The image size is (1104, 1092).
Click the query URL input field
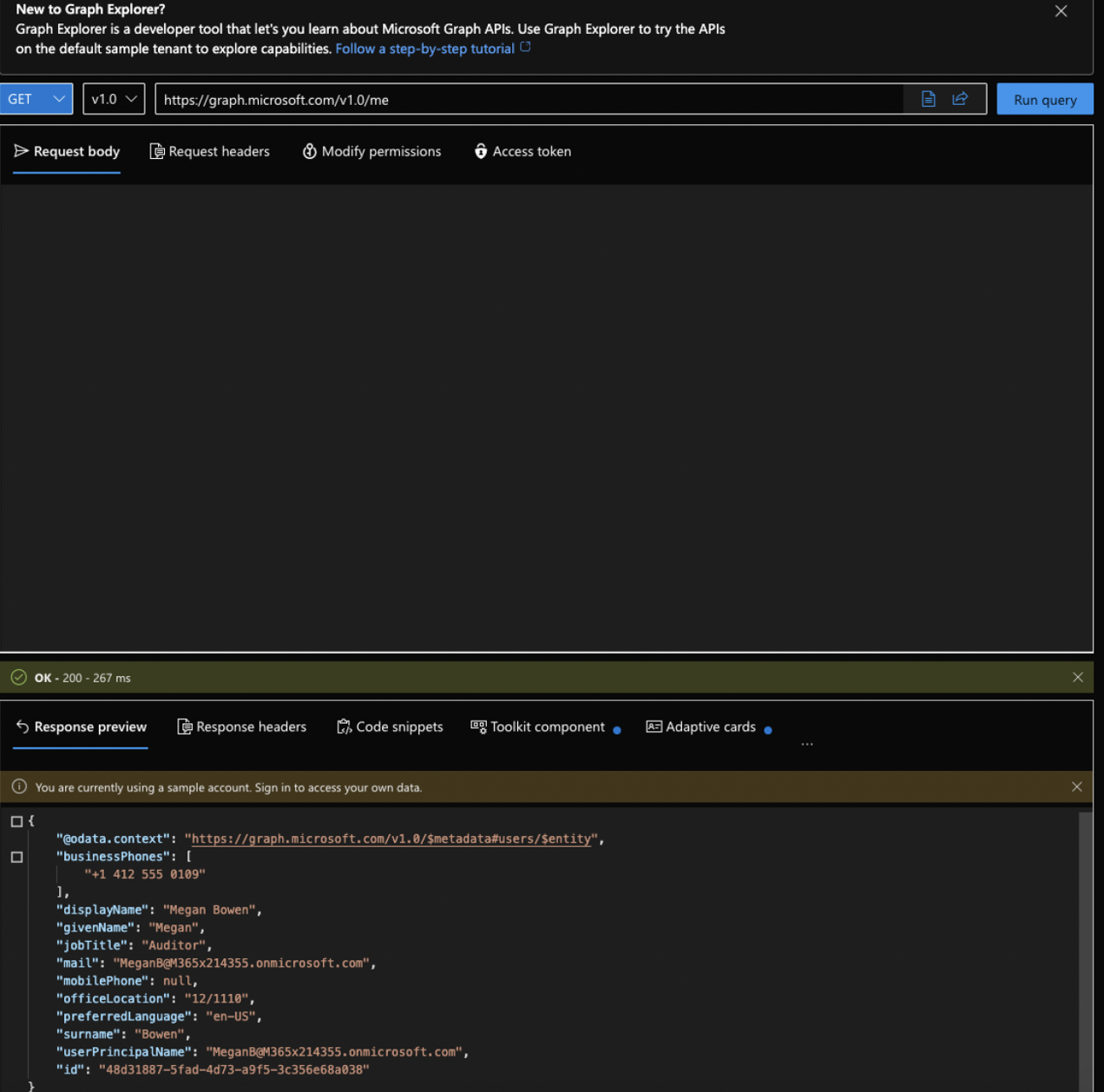pyautogui.click(x=529, y=99)
